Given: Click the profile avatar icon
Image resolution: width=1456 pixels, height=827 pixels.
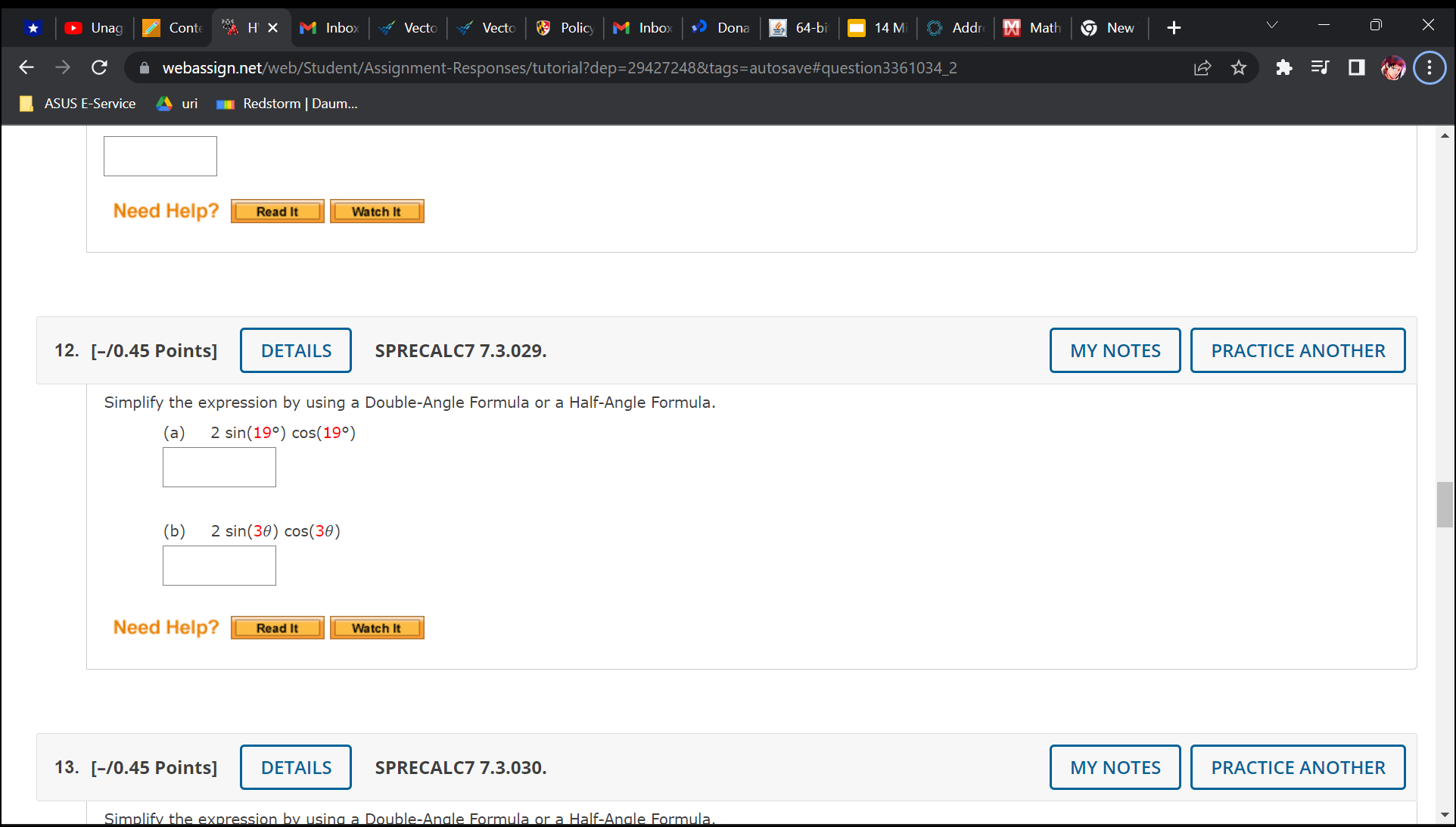Looking at the screenshot, I should coord(1393,68).
